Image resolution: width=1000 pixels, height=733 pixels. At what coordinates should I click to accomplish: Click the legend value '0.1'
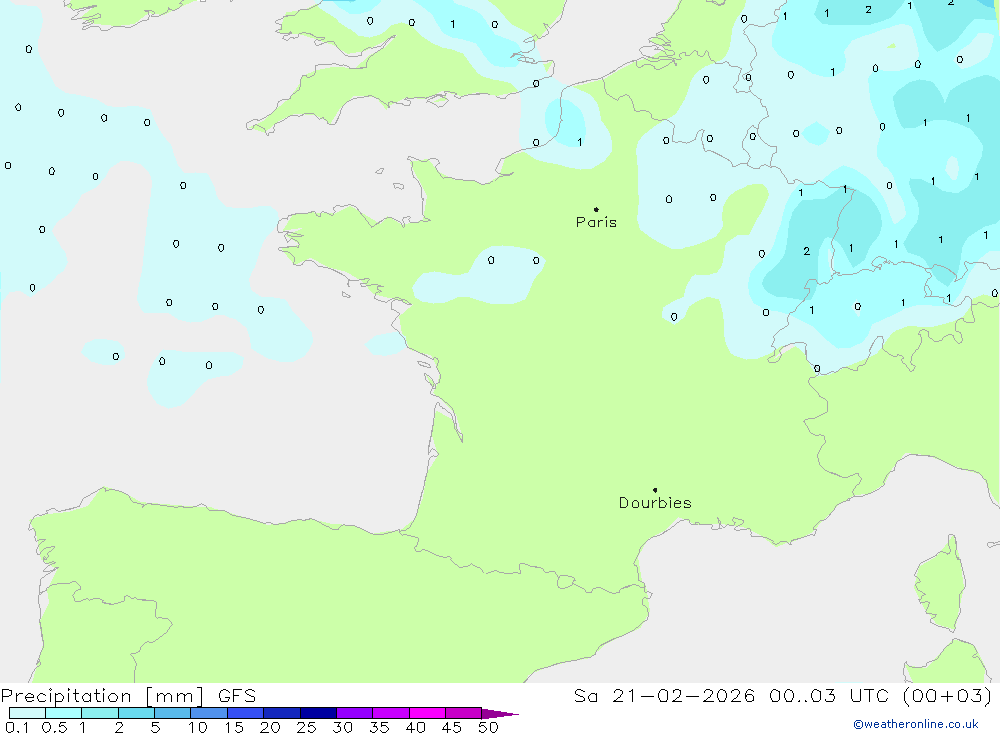[x=17, y=727]
